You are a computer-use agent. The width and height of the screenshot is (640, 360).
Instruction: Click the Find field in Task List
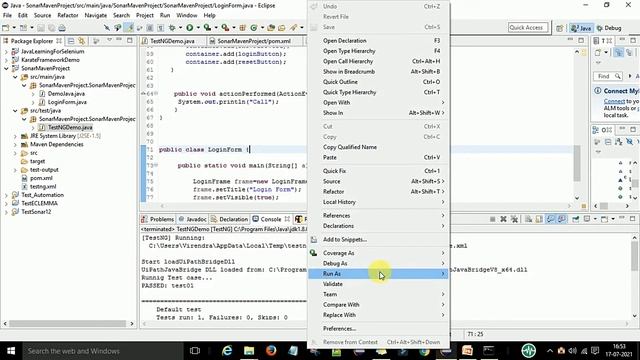tap(607, 76)
